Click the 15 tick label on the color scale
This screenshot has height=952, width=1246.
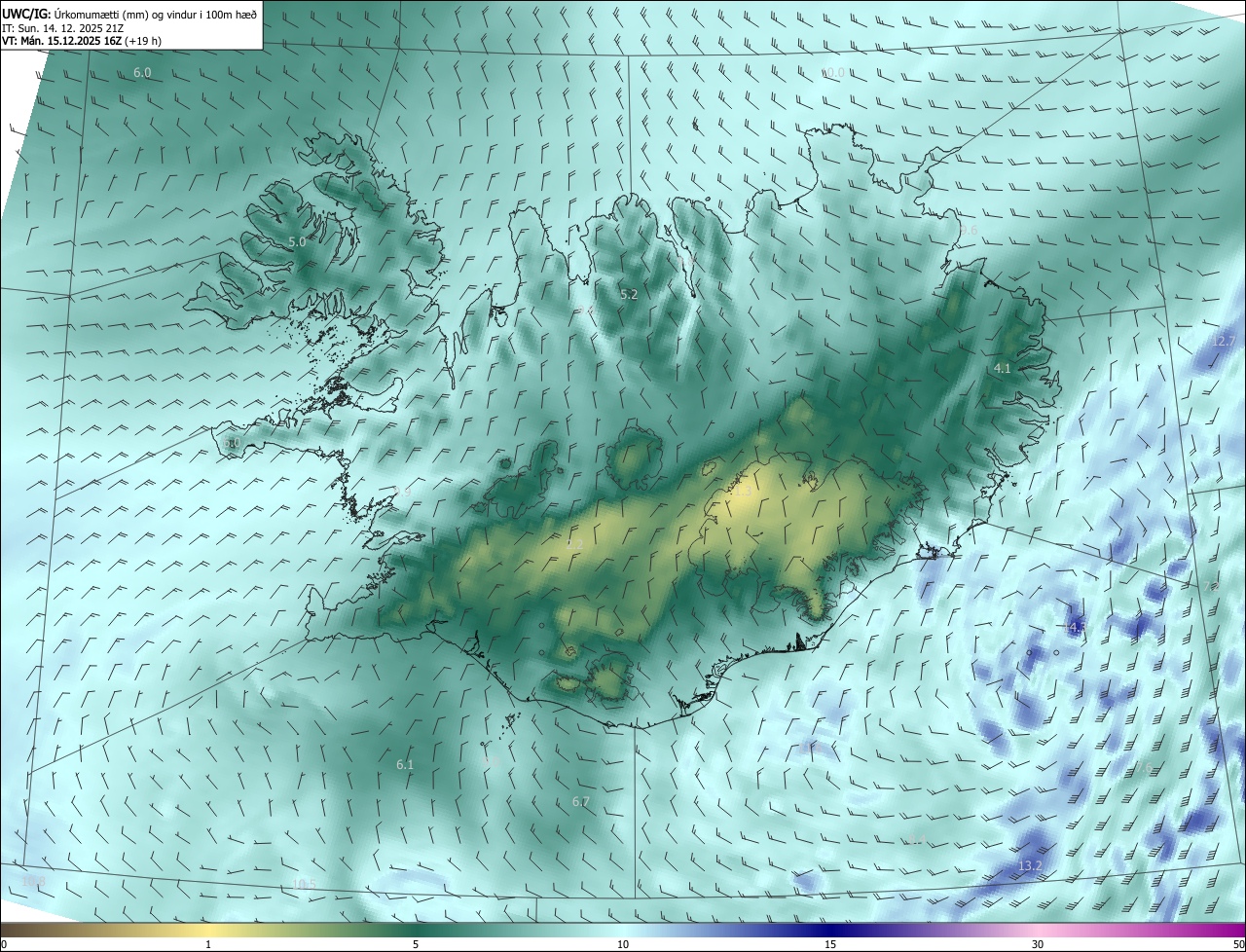[830, 944]
